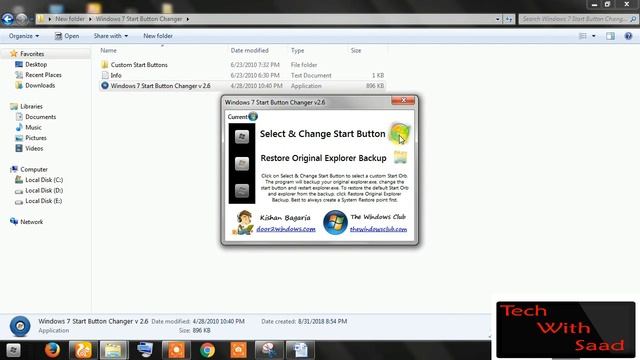Open Downloads in the navigation pane
Screen dimensions: 640x360
click(x=40, y=86)
